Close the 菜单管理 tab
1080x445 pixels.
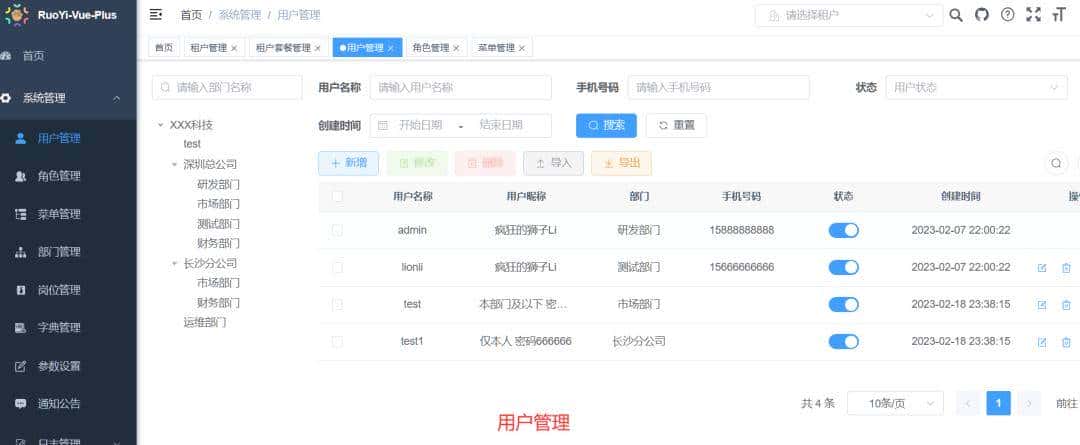(521, 48)
